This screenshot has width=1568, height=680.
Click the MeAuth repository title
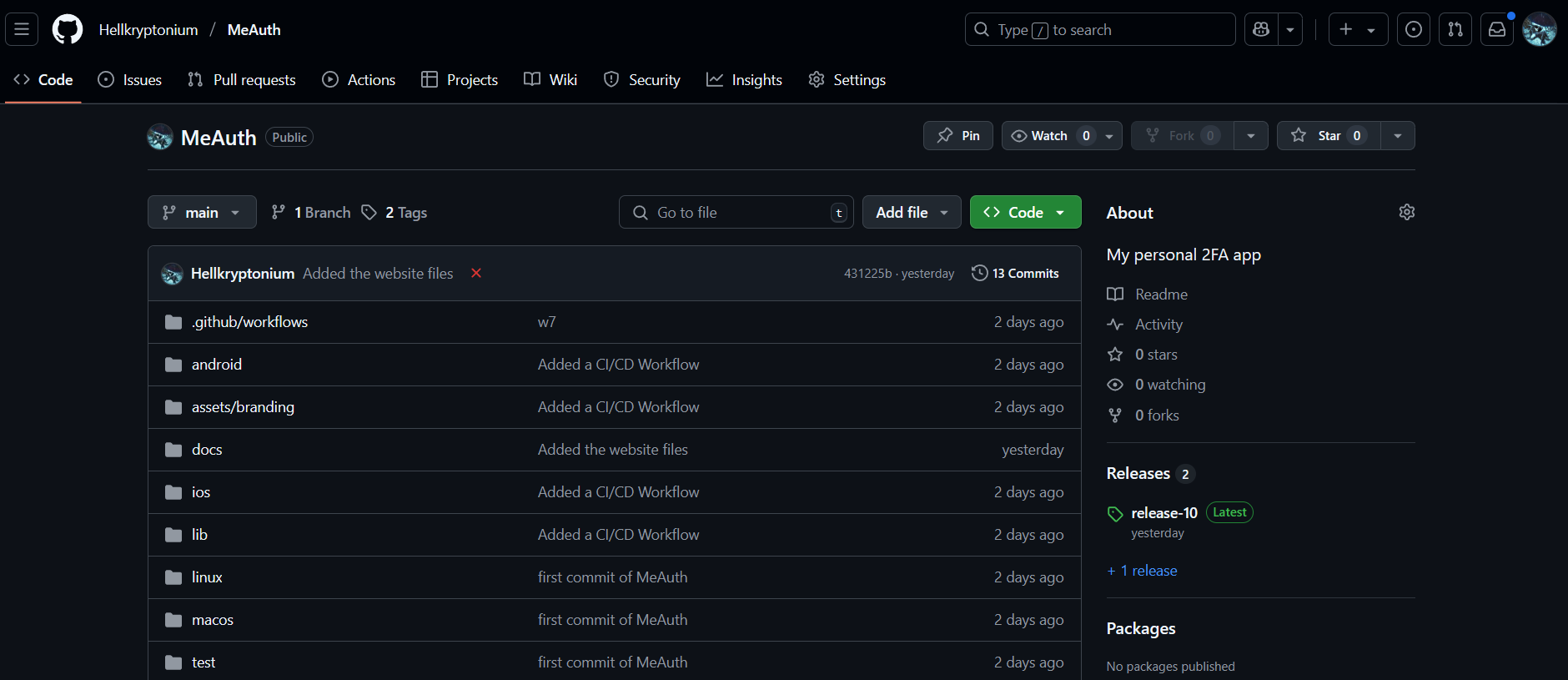(x=219, y=137)
